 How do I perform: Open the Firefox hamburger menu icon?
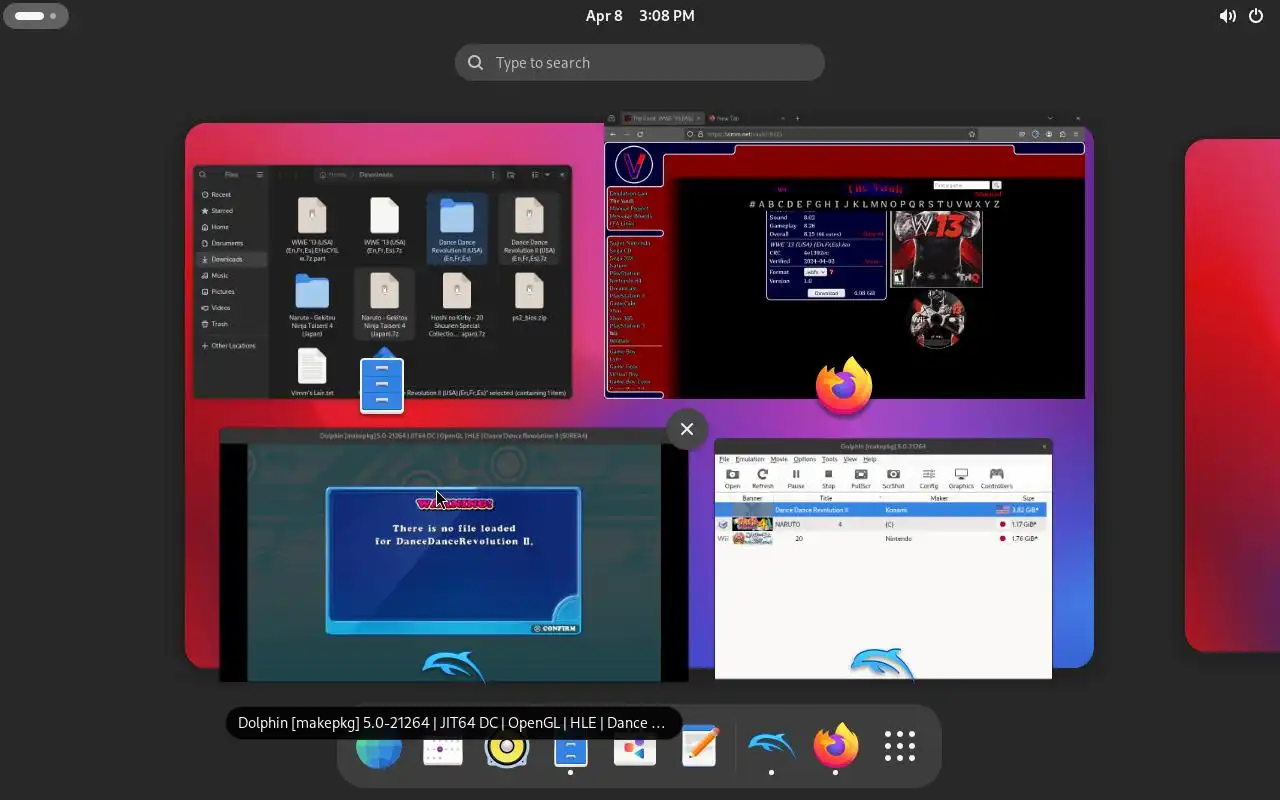[1076, 133]
